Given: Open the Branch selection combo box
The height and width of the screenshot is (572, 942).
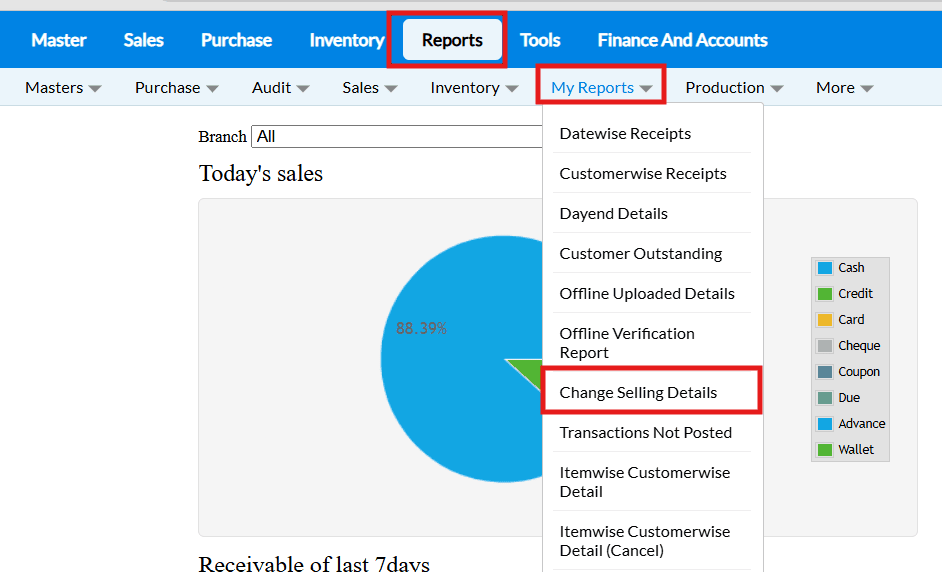Looking at the screenshot, I should pyautogui.click(x=400, y=136).
